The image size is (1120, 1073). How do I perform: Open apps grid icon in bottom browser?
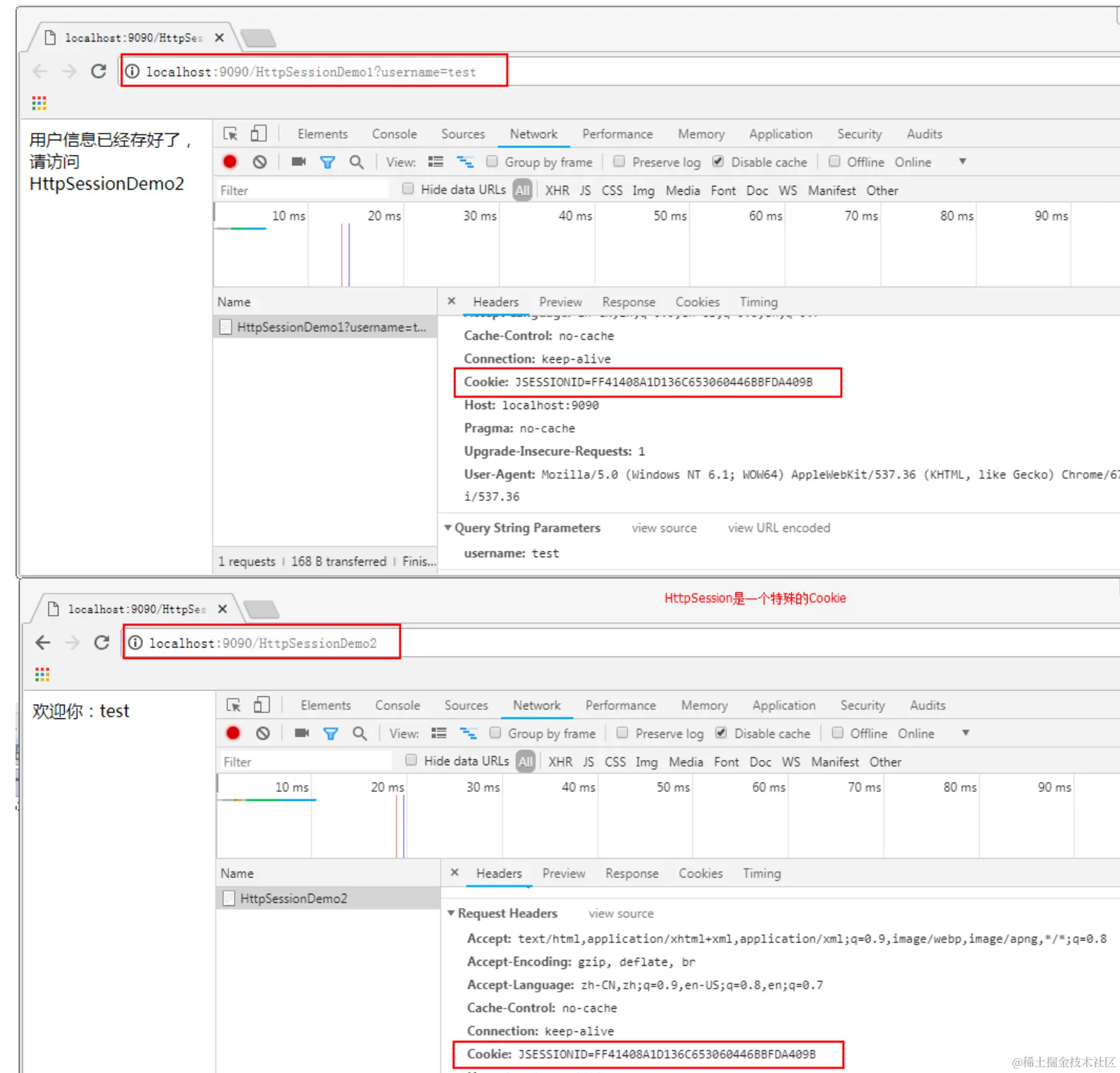pyautogui.click(x=42, y=674)
